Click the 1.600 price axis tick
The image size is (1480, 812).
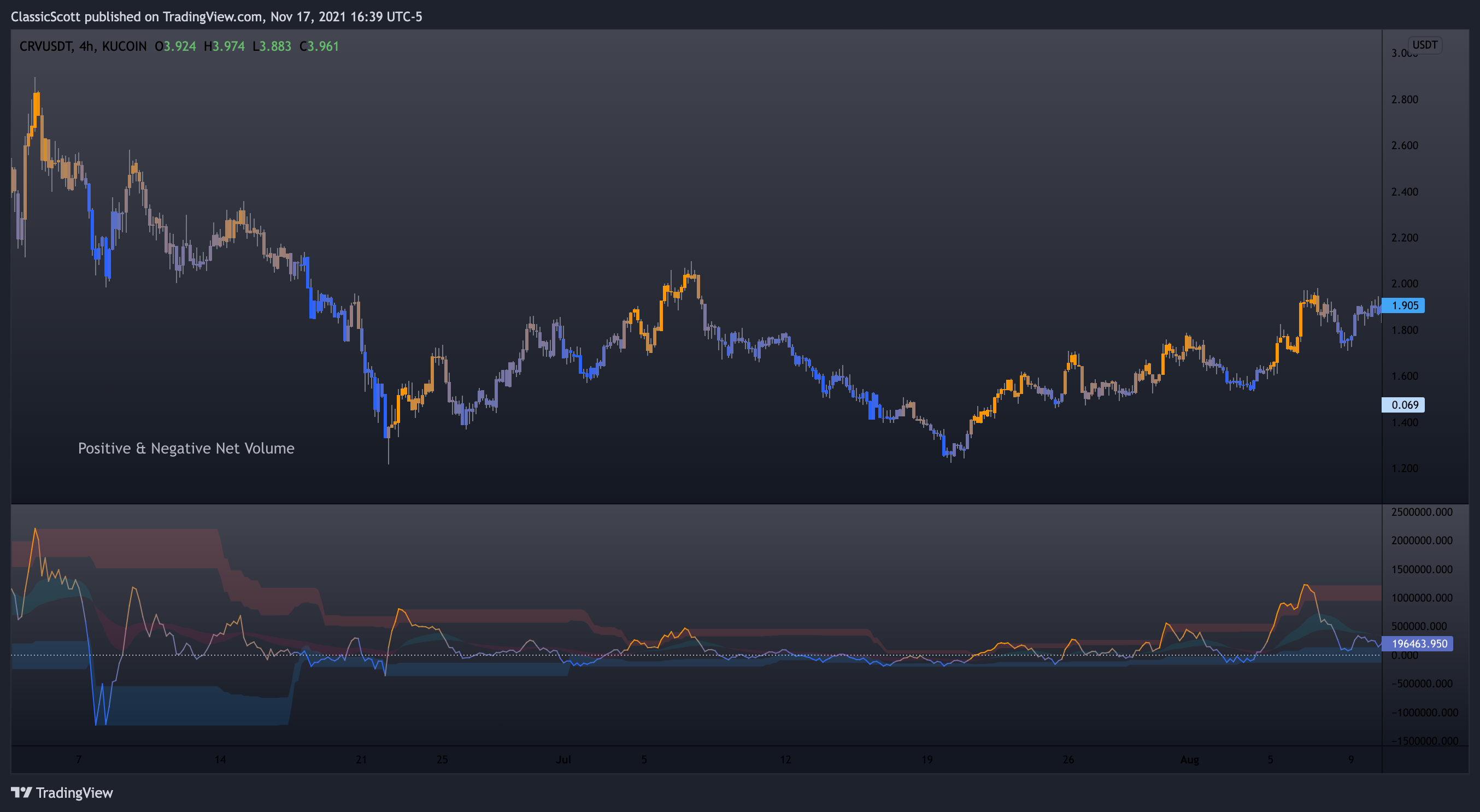tap(1404, 376)
